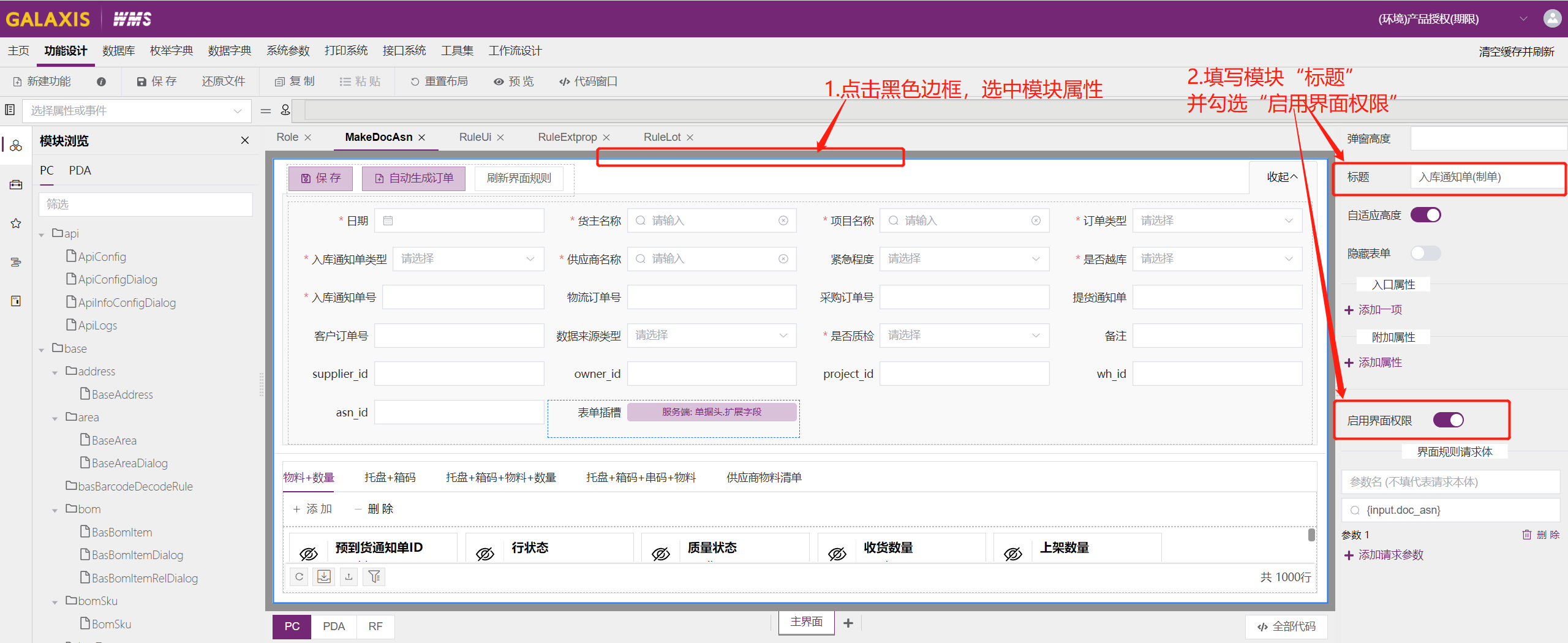Click the grid export upload icon

click(349, 577)
